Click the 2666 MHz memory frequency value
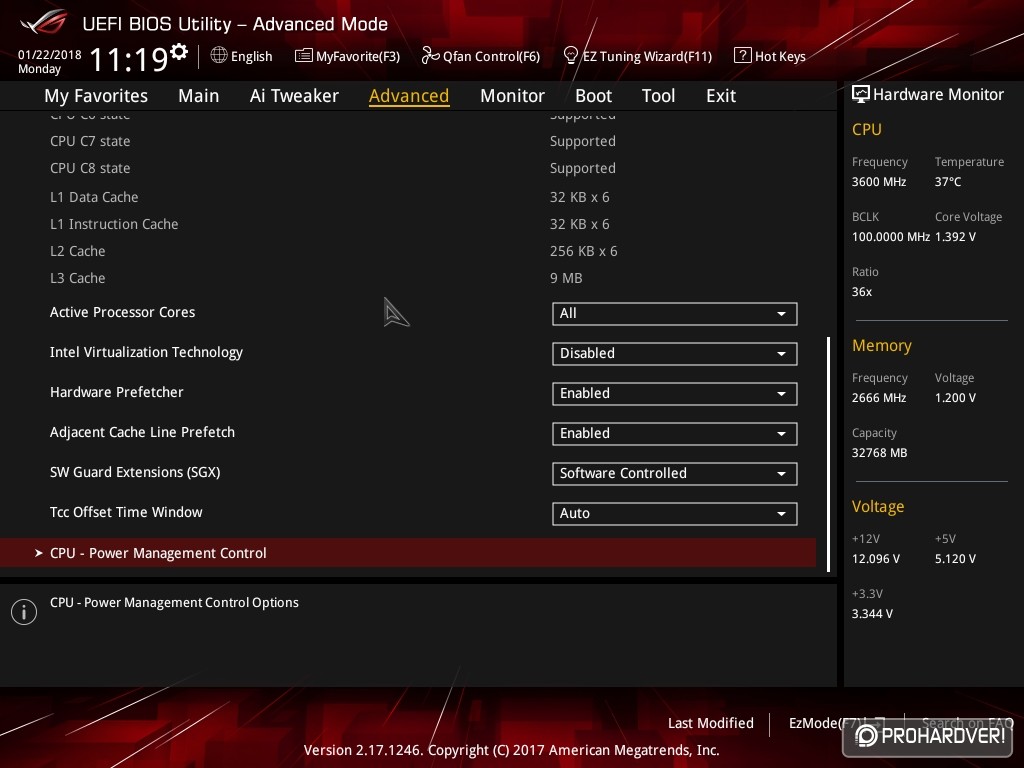Viewport: 1024px width, 768px height. pyautogui.click(x=878, y=398)
